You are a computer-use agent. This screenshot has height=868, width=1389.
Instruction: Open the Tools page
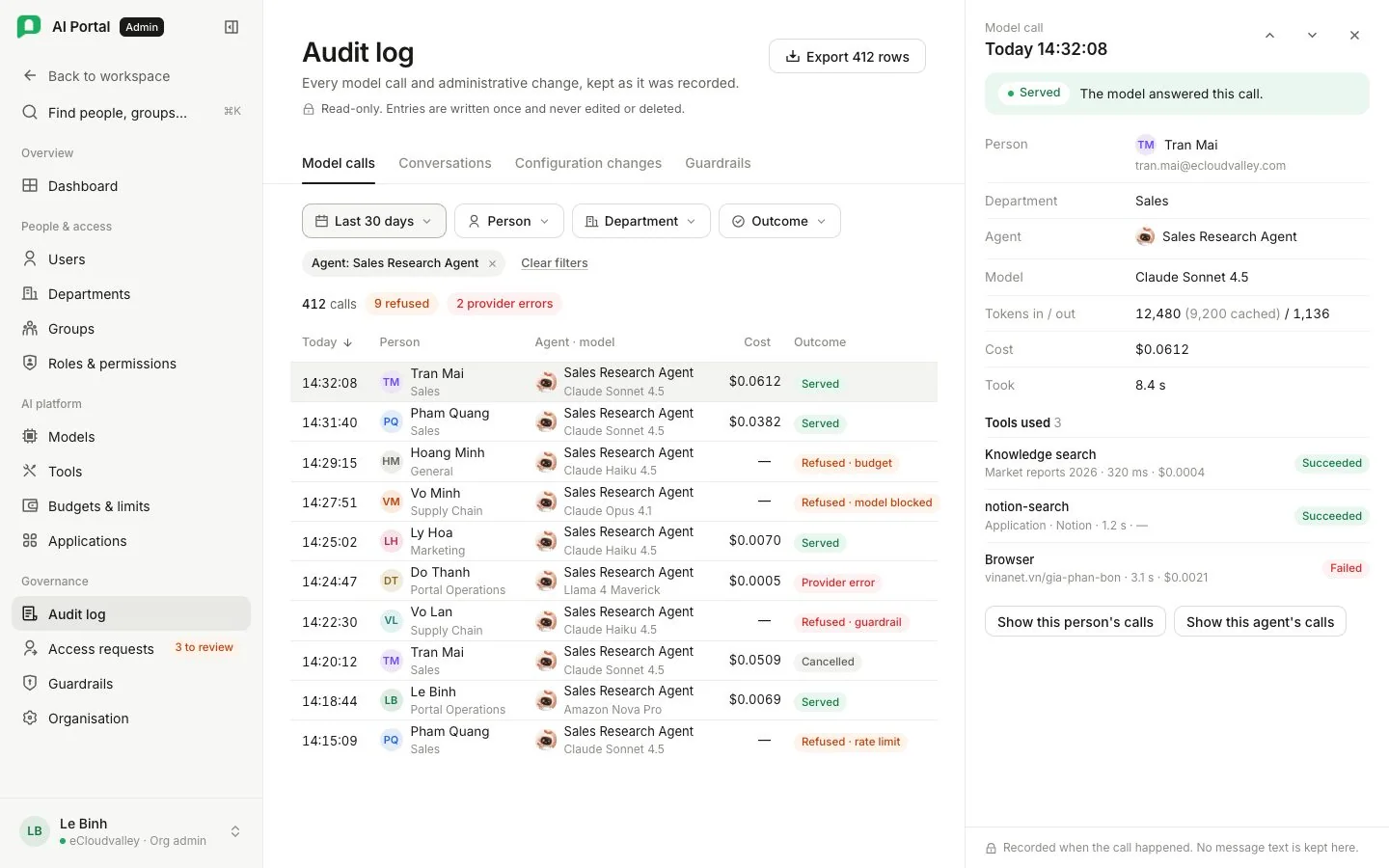click(131, 471)
